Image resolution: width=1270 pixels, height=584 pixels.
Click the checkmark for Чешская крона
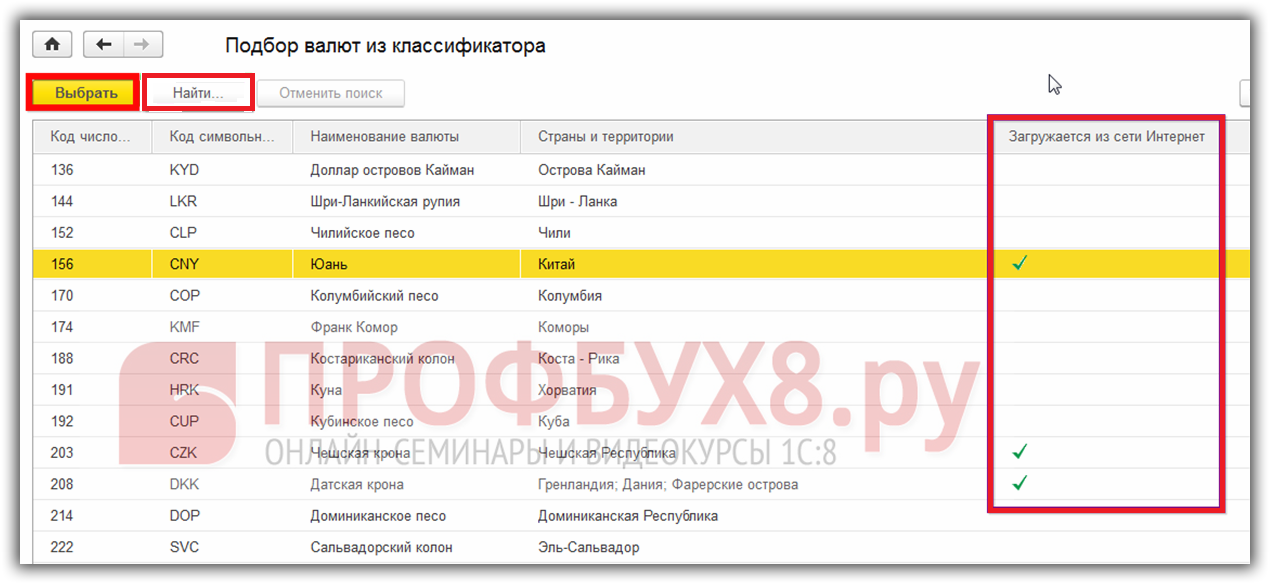[1020, 453]
